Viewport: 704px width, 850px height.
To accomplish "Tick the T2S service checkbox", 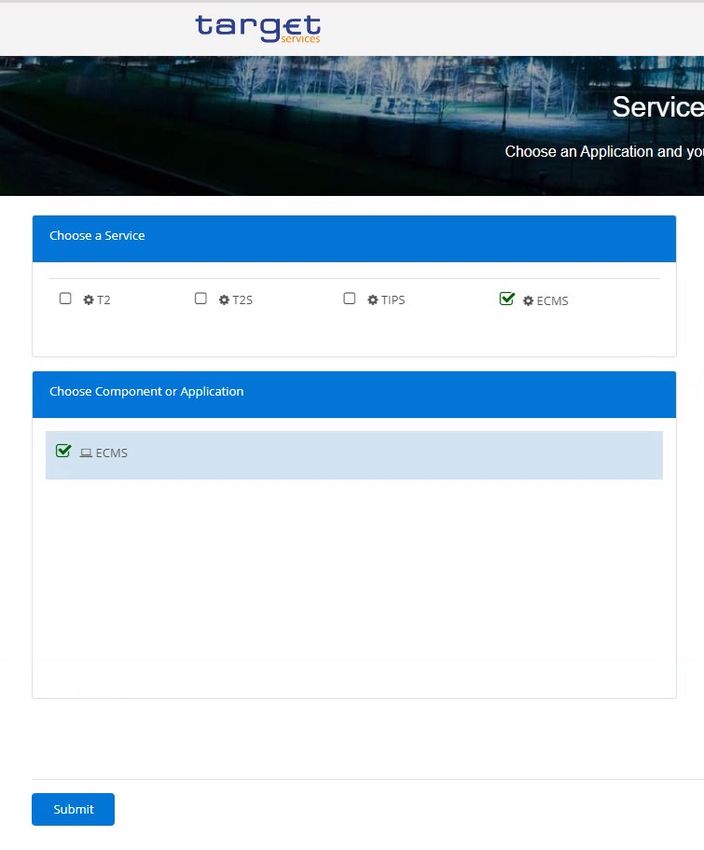I will [x=201, y=299].
